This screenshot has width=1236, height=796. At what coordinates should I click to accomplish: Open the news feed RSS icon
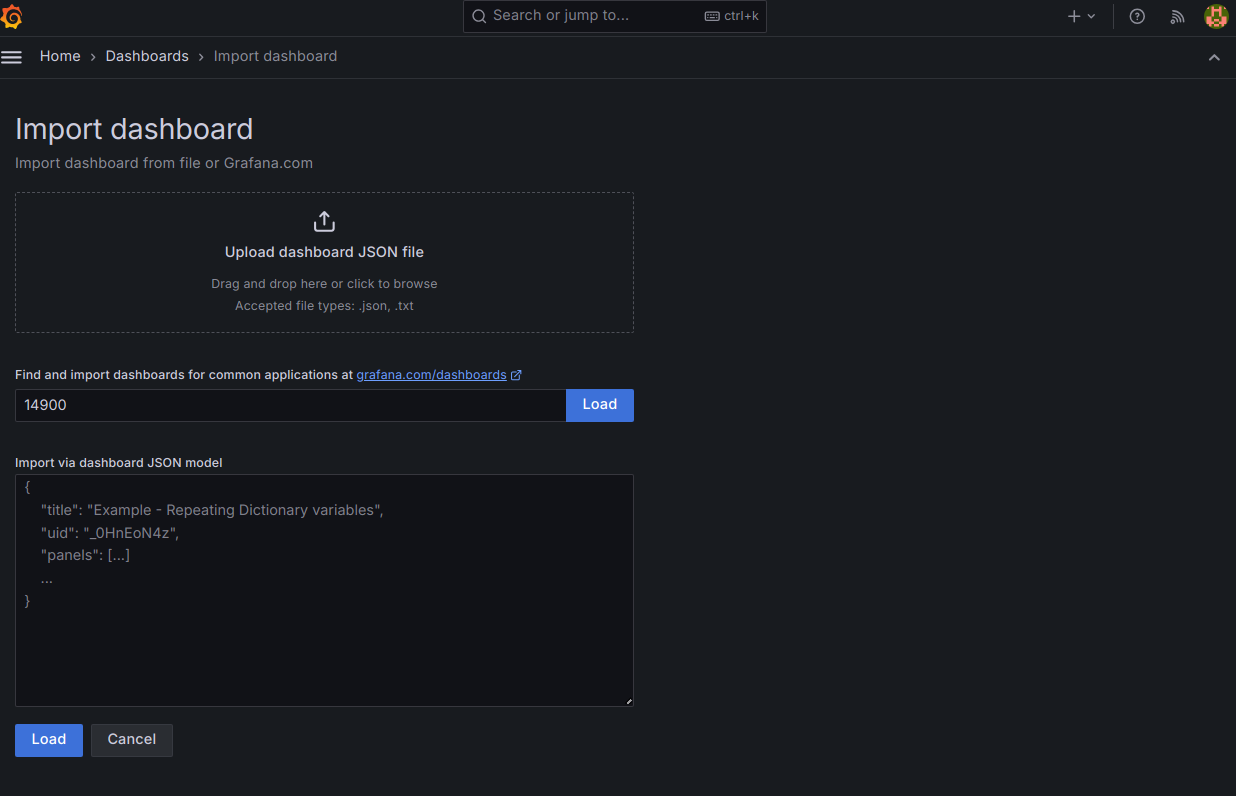[1177, 16]
